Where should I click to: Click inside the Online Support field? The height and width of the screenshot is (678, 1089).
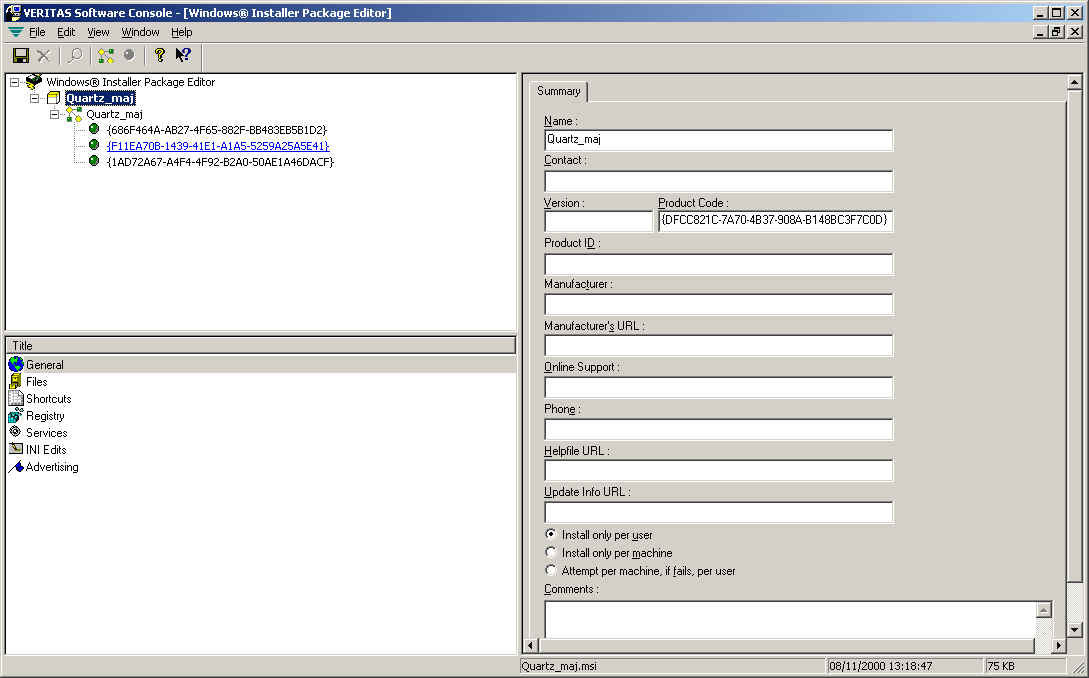click(718, 388)
